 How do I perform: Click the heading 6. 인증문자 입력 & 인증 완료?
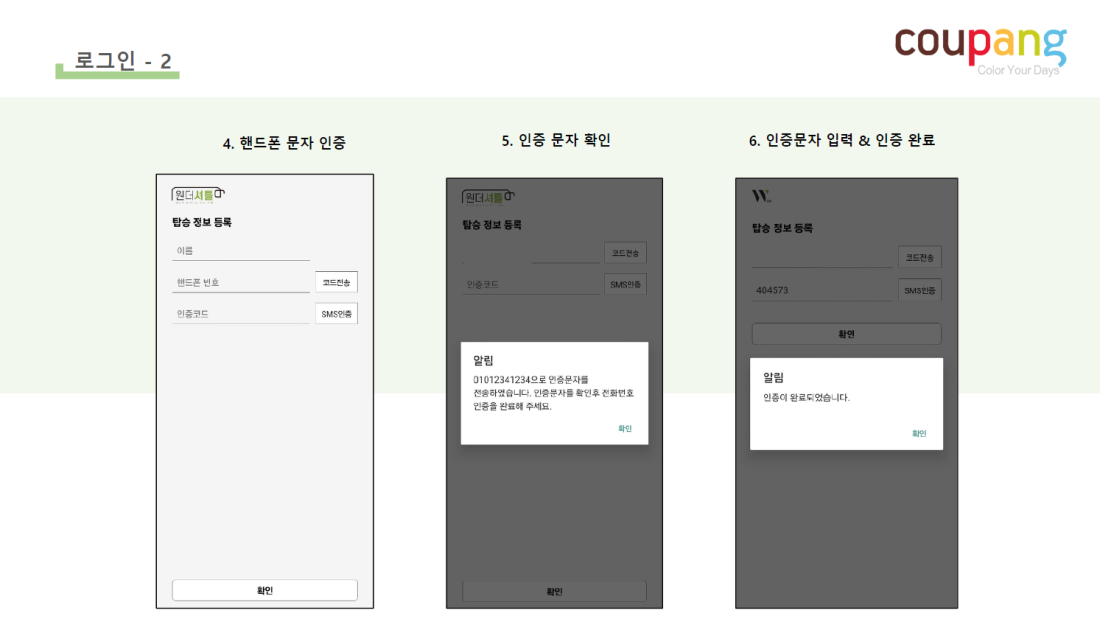point(841,140)
